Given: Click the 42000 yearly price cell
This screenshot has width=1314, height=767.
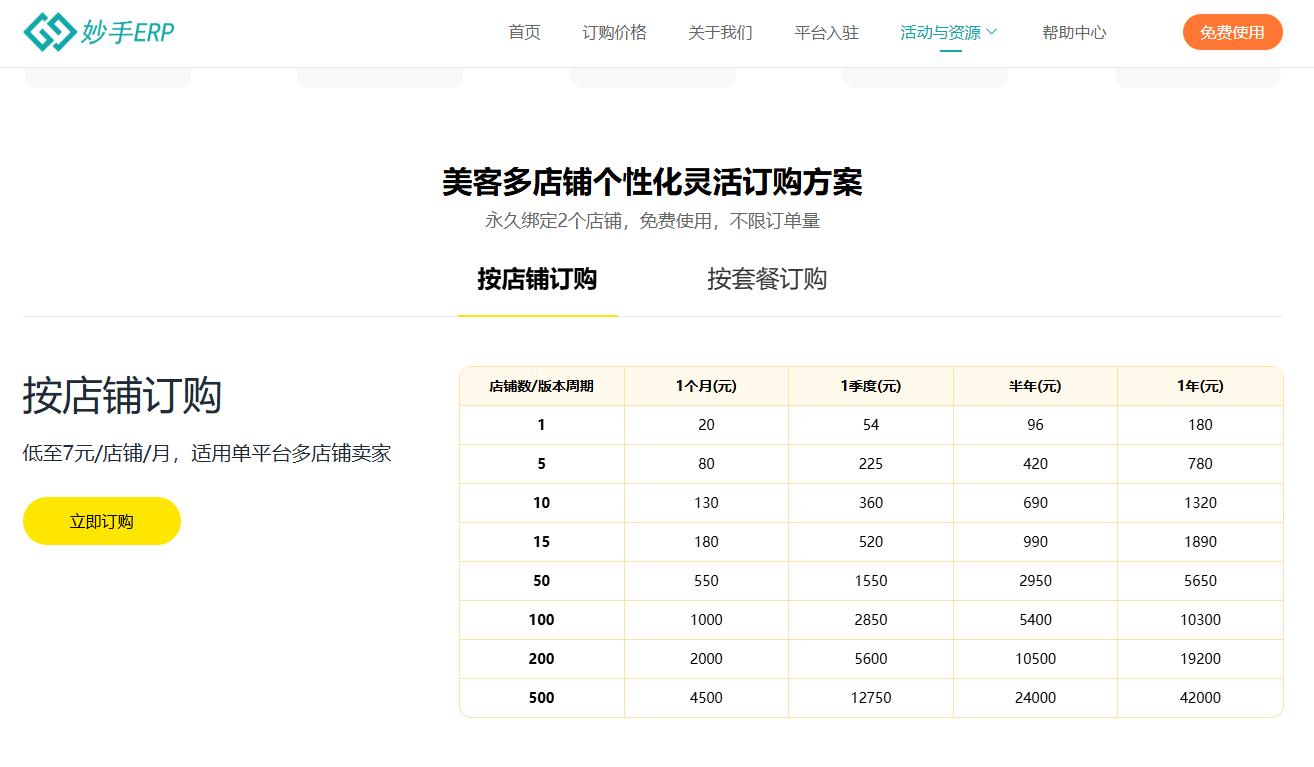Looking at the screenshot, I should (x=1200, y=698).
